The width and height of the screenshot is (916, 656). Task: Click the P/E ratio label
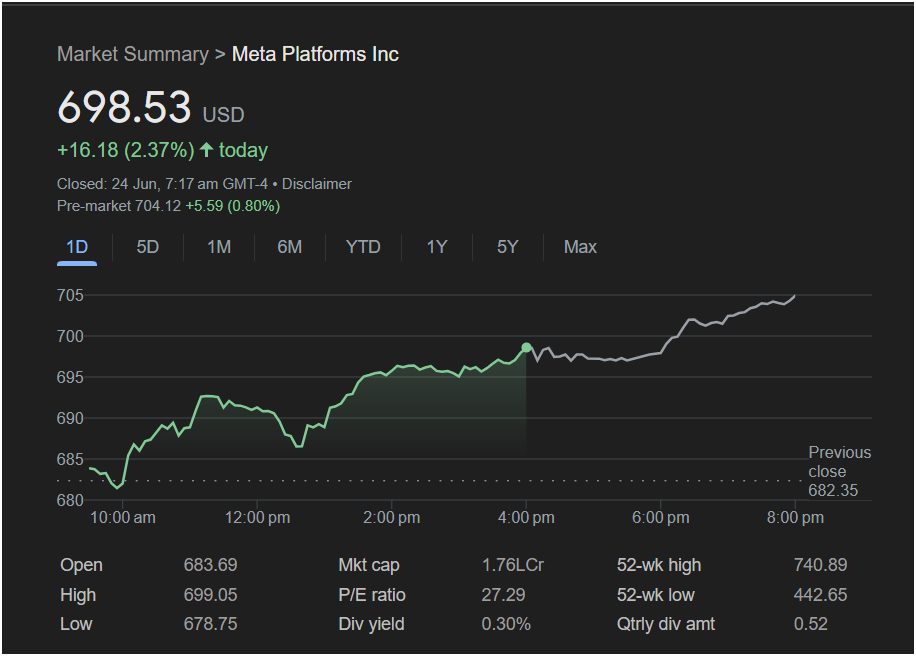[x=372, y=595]
